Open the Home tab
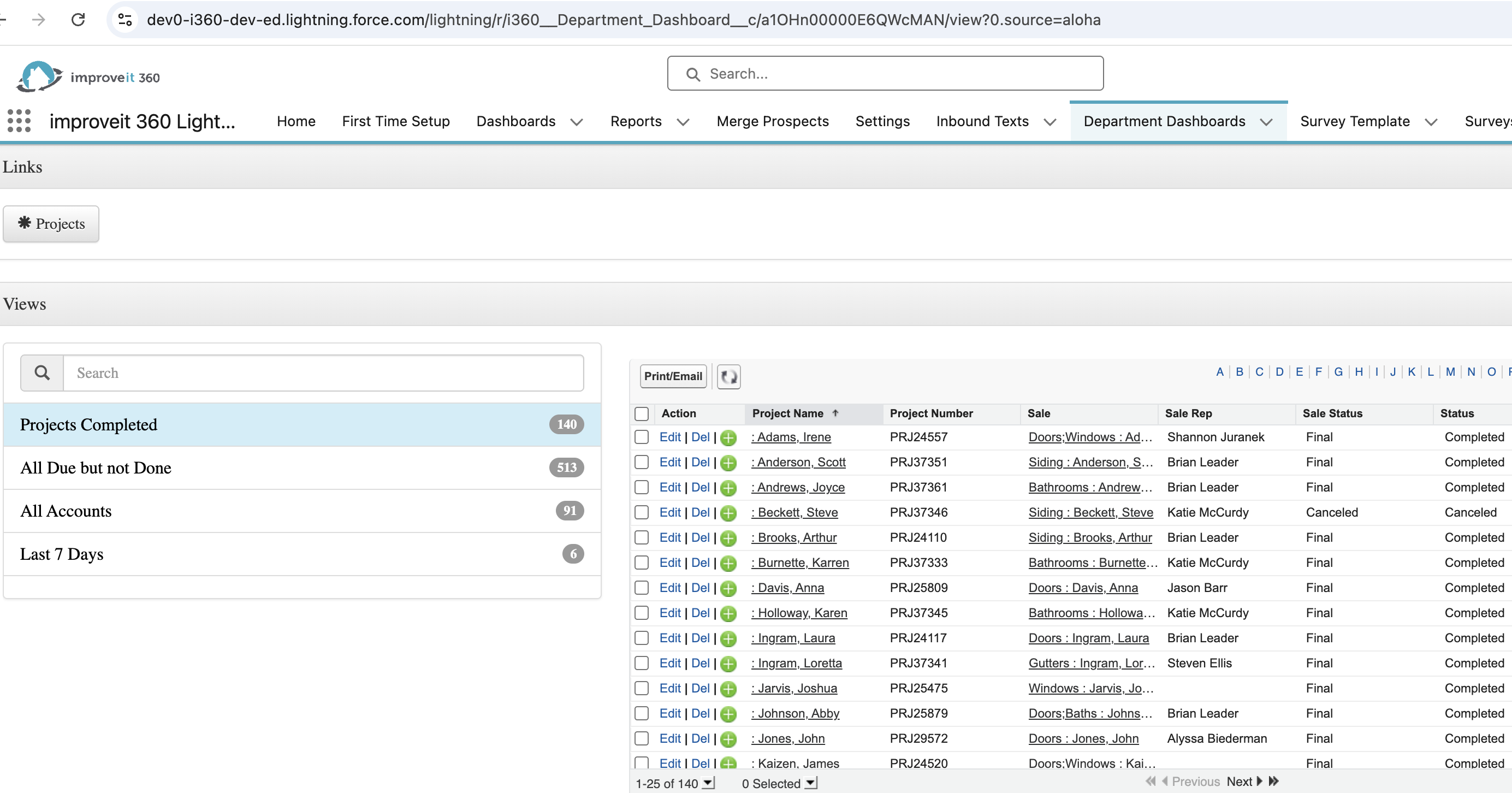Viewport: 1512px width, 793px height. (297, 121)
